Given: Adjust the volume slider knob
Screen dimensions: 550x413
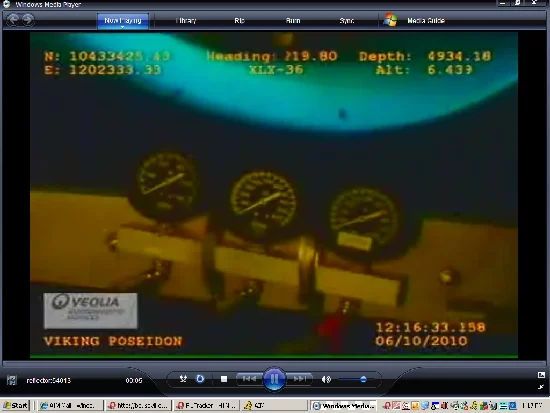Looking at the screenshot, I should [363, 379].
